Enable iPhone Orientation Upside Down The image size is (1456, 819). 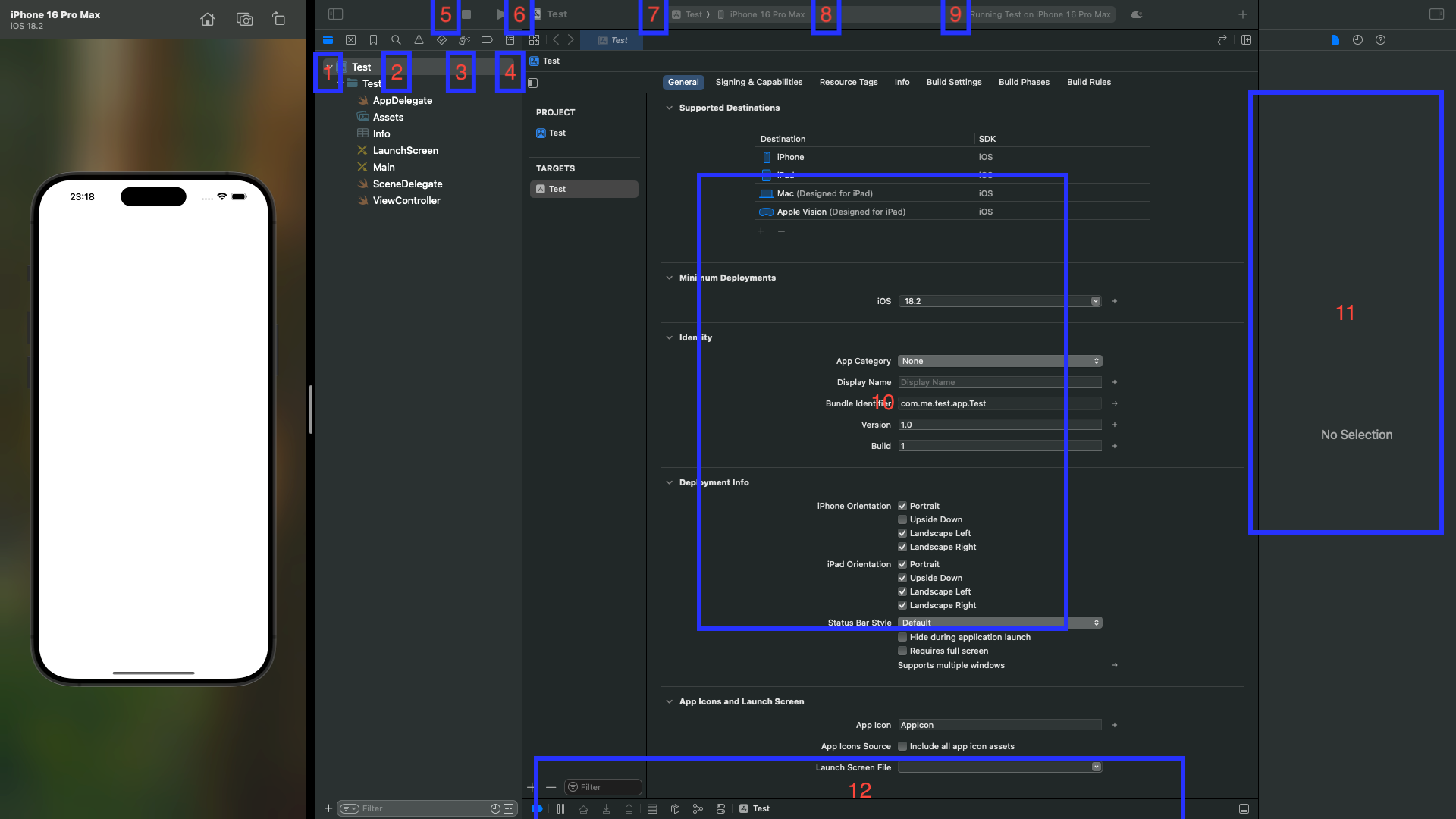(902, 519)
